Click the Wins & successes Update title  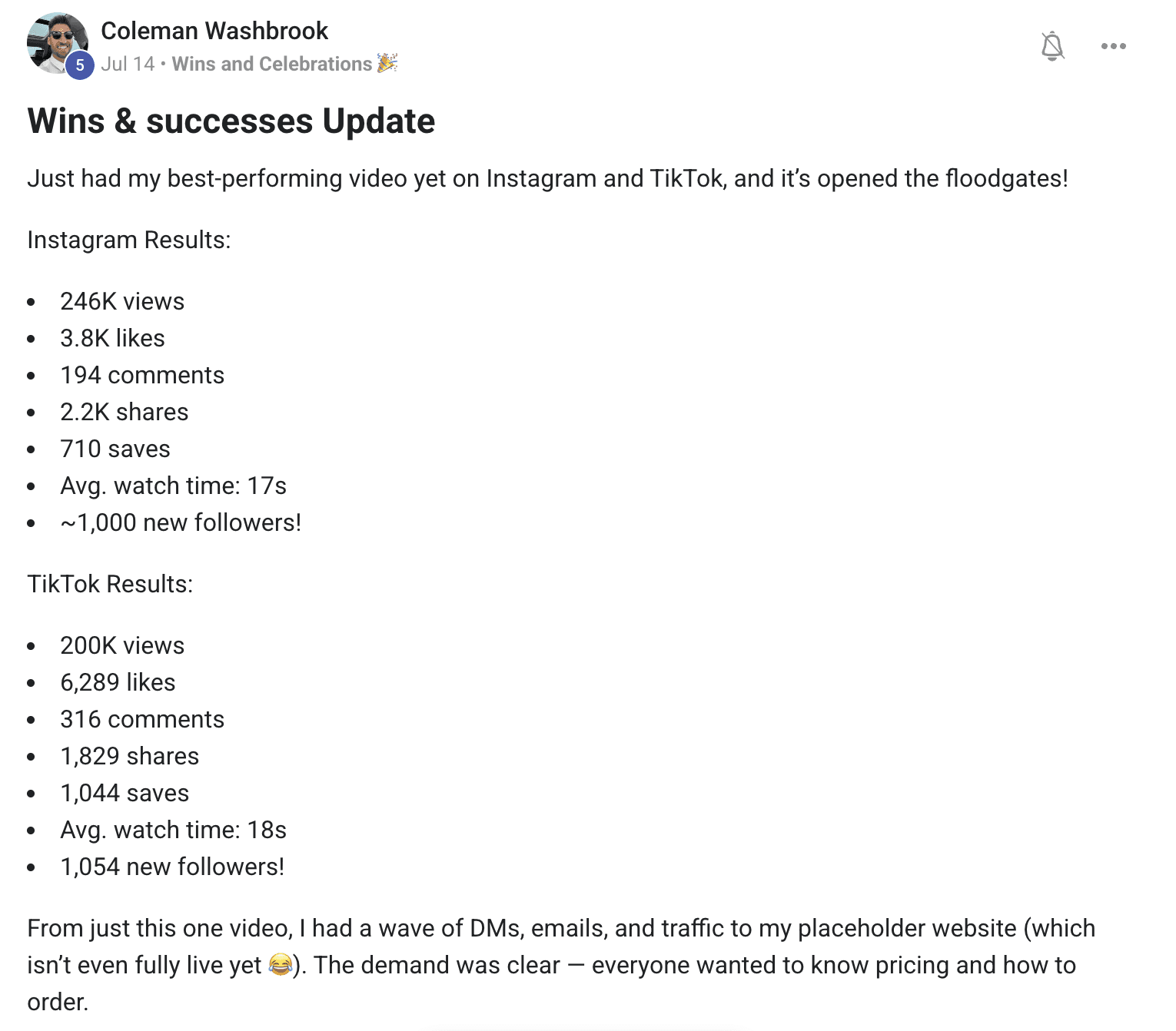[x=231, y=121]
